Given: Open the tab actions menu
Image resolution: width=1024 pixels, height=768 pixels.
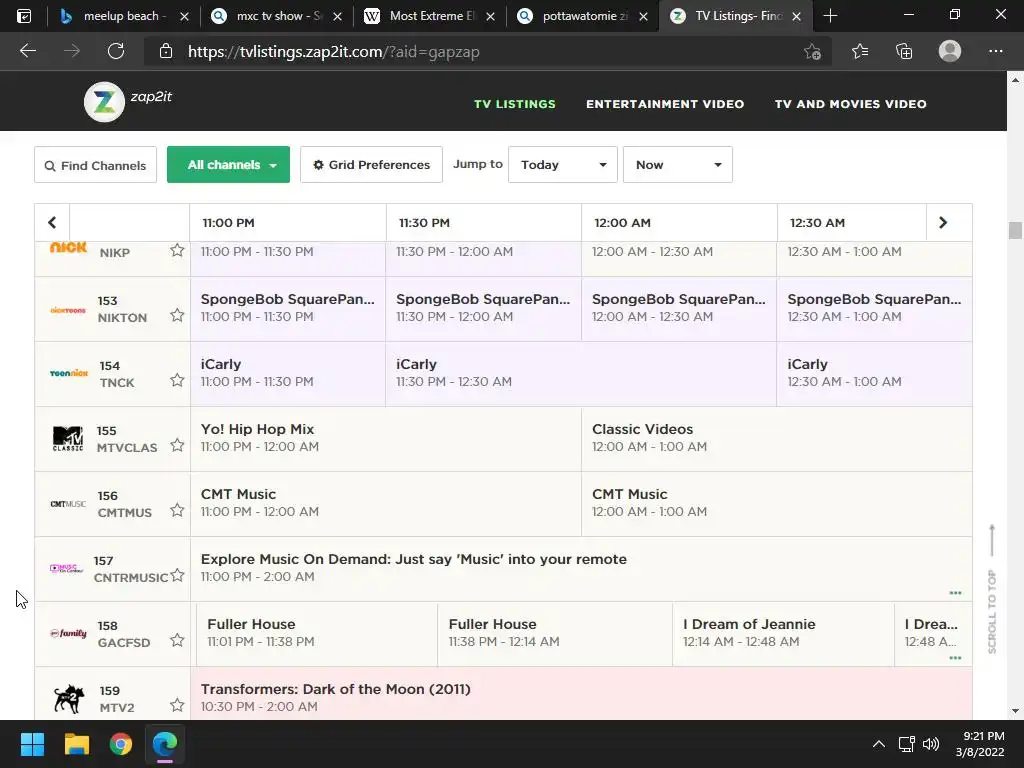Looking at the screenshot, I should tap(24, 16).
